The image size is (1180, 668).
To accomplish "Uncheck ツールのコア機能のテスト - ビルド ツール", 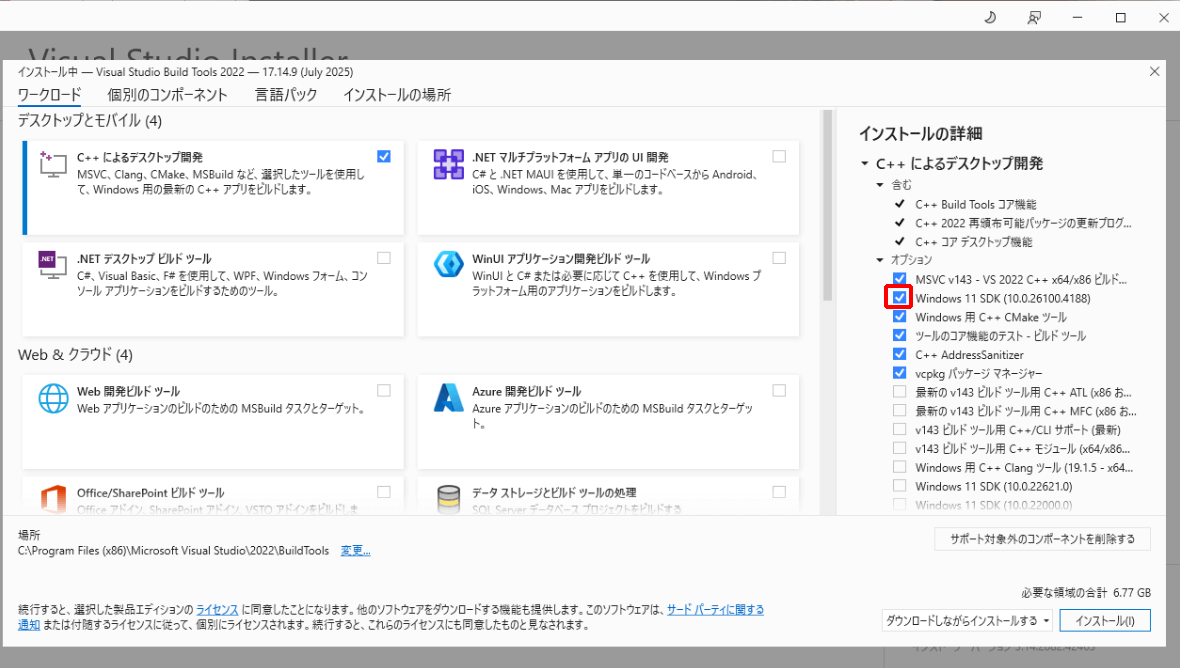I will point(899,336).
